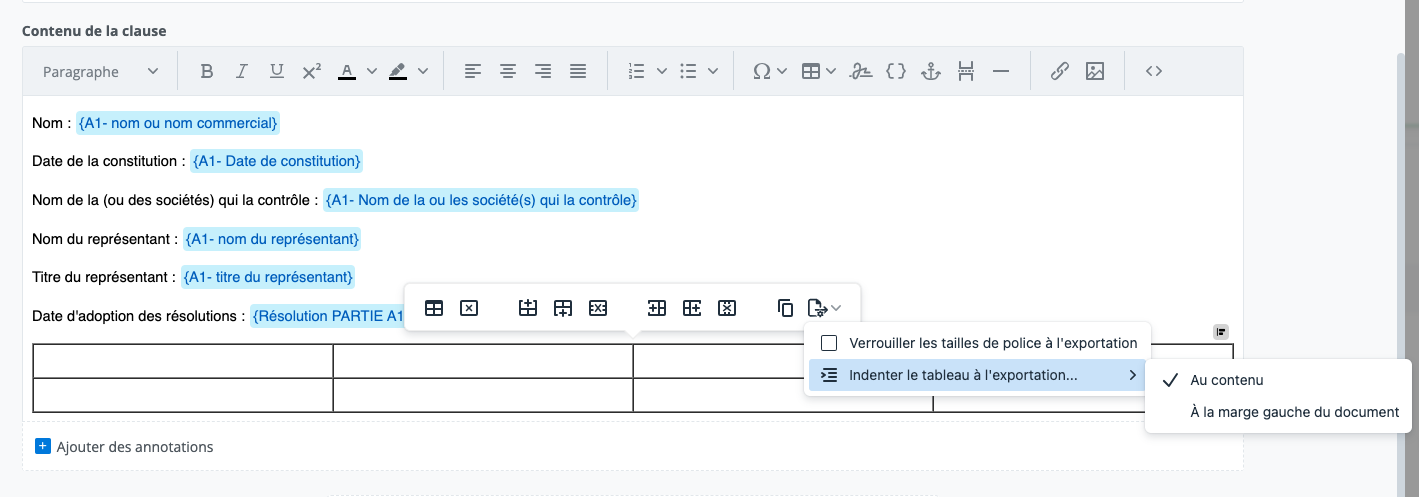Insert an anchor using the anchor icon
The width and height of the screenshot is (1419, 497).
[931, 71]
